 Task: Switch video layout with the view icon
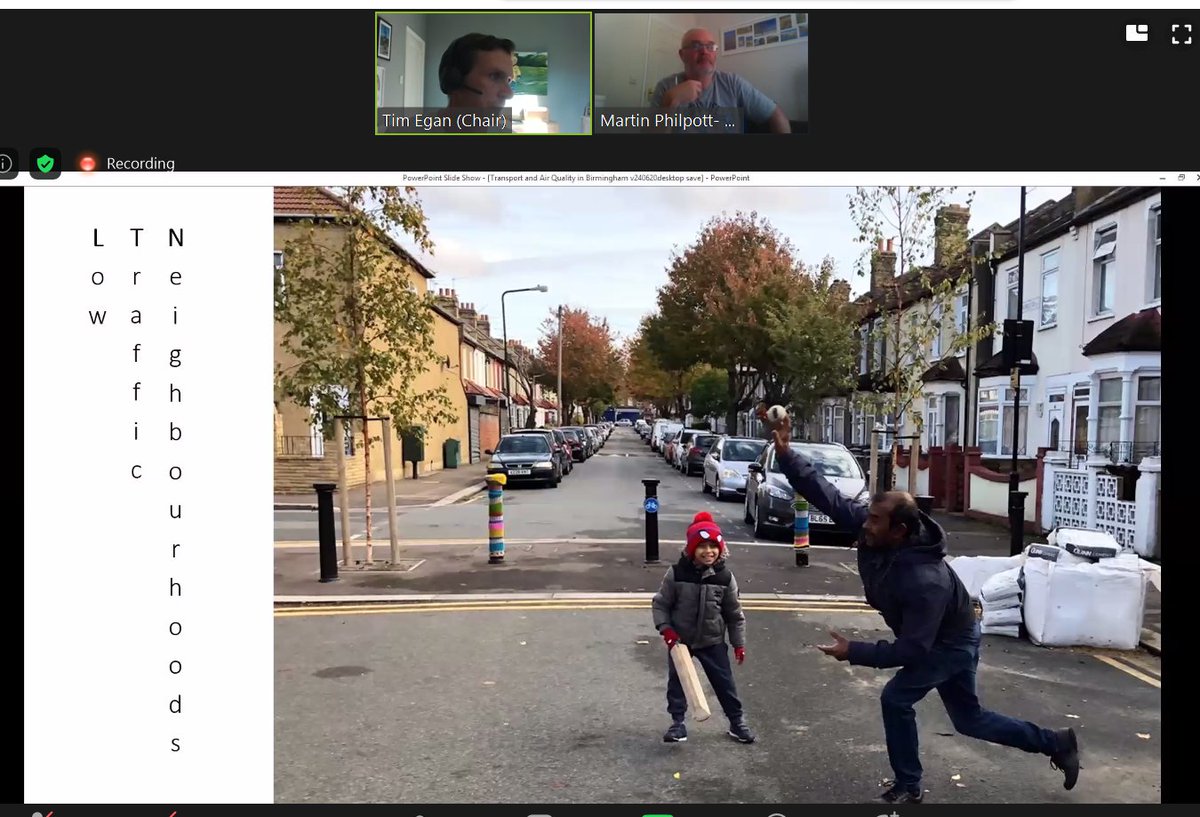click(x=1137, y=33)
